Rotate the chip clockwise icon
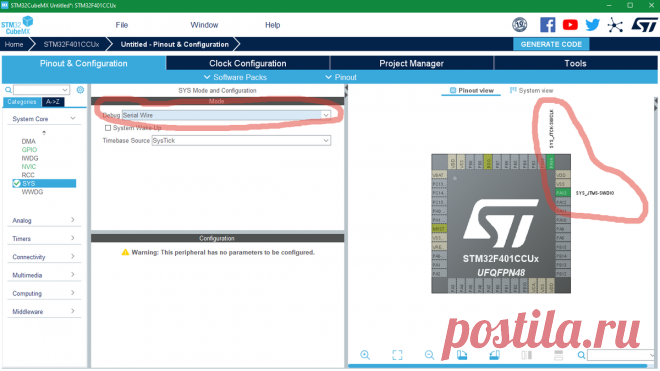The image size is (660, 371). (462, 355)
